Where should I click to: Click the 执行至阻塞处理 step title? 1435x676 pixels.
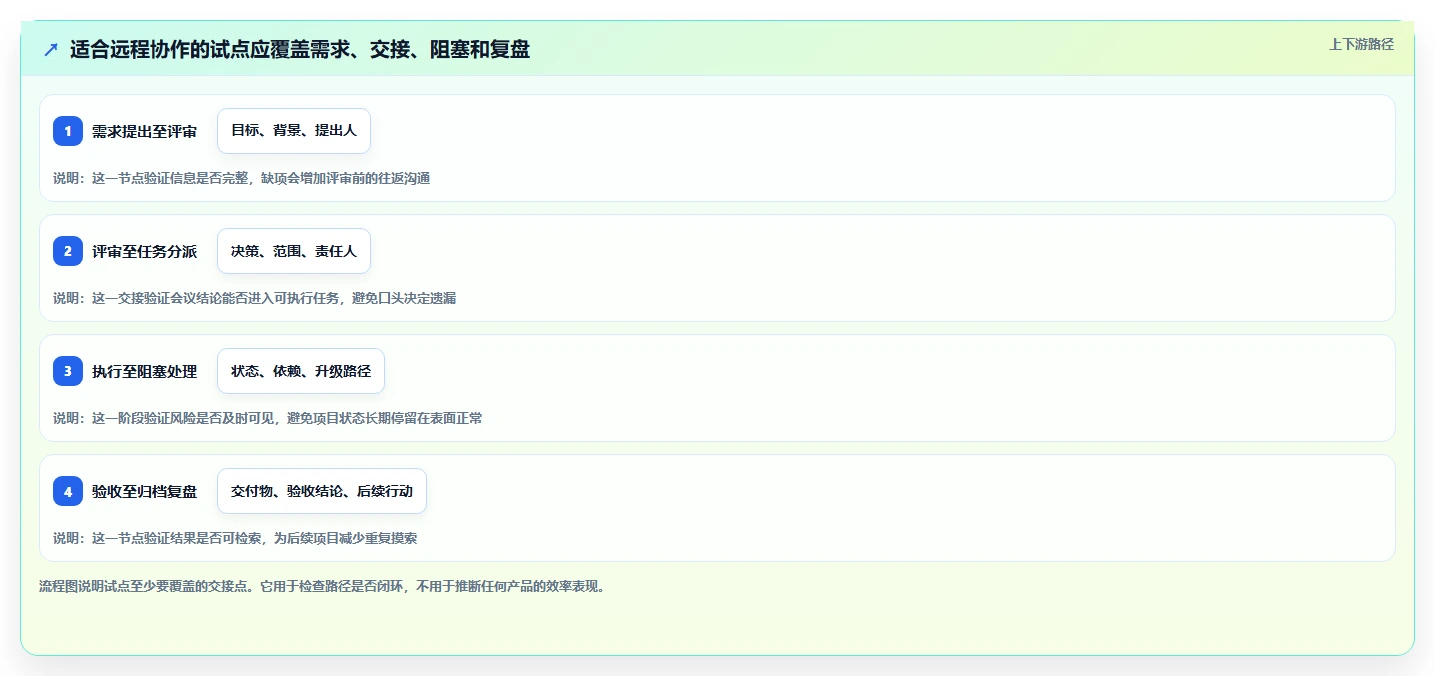click(144, 371)
